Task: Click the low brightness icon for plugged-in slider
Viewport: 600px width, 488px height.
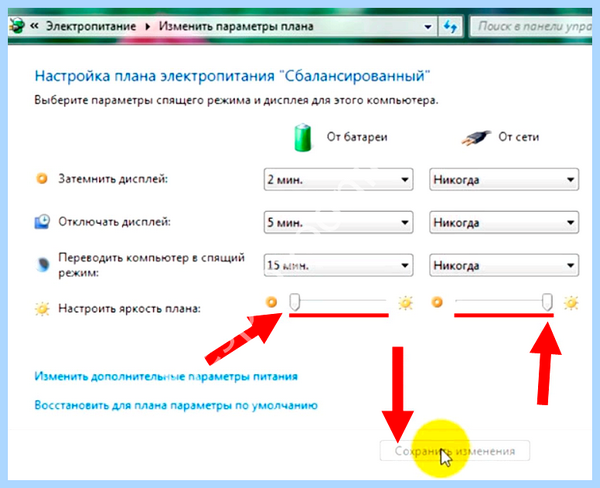Action: pyautogui.click(x=437, y=302)
